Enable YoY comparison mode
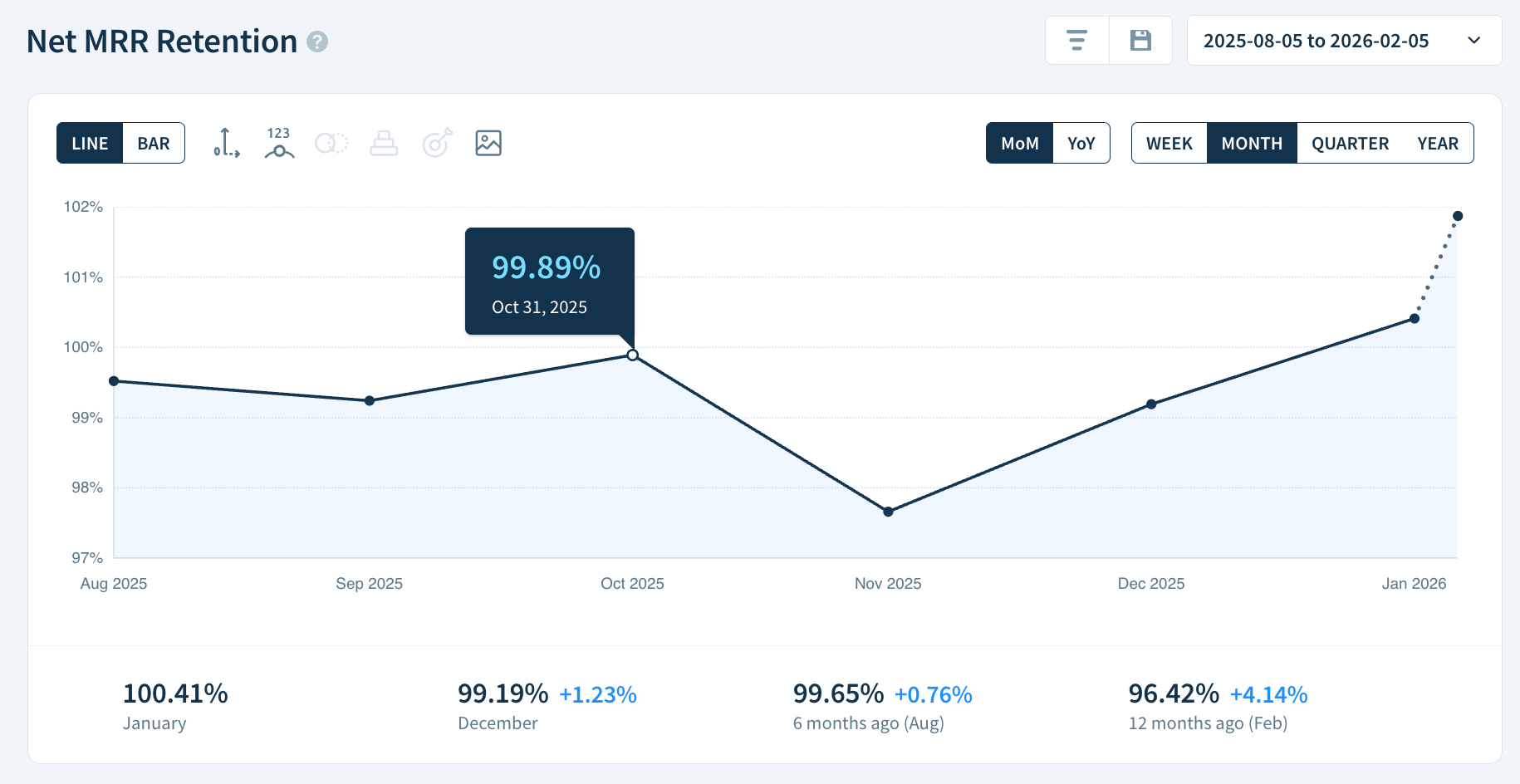 (x=1081, y=143)
